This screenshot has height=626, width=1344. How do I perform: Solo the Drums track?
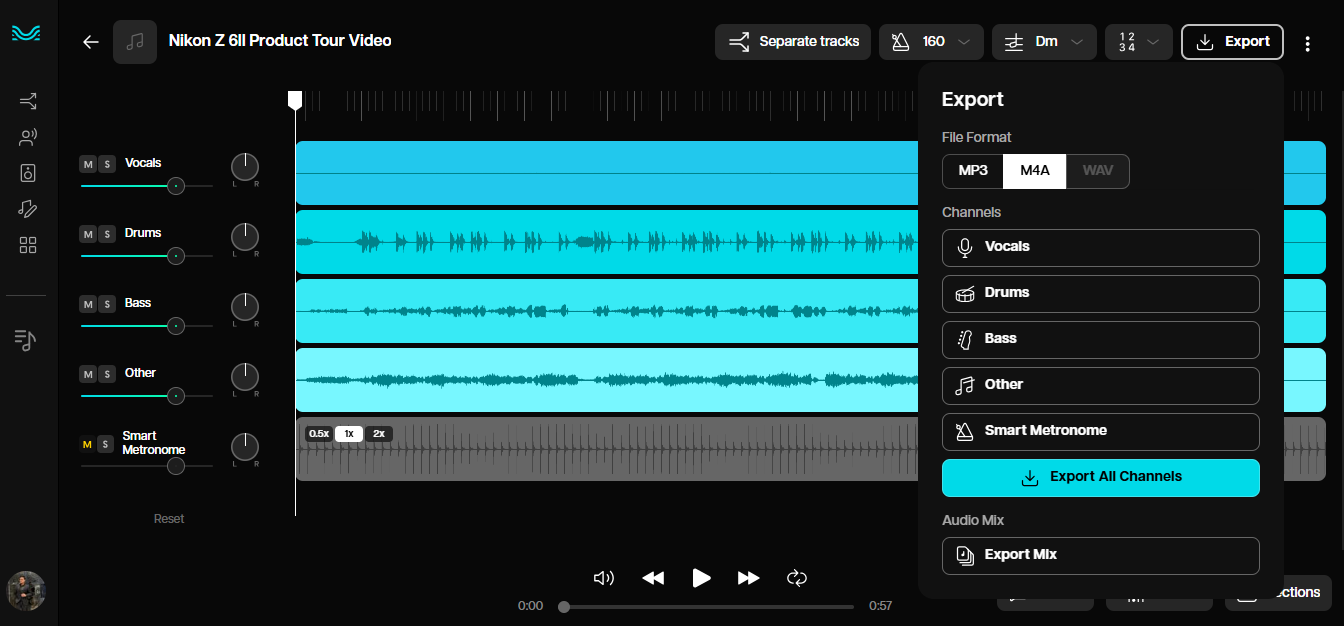point(106,233)
